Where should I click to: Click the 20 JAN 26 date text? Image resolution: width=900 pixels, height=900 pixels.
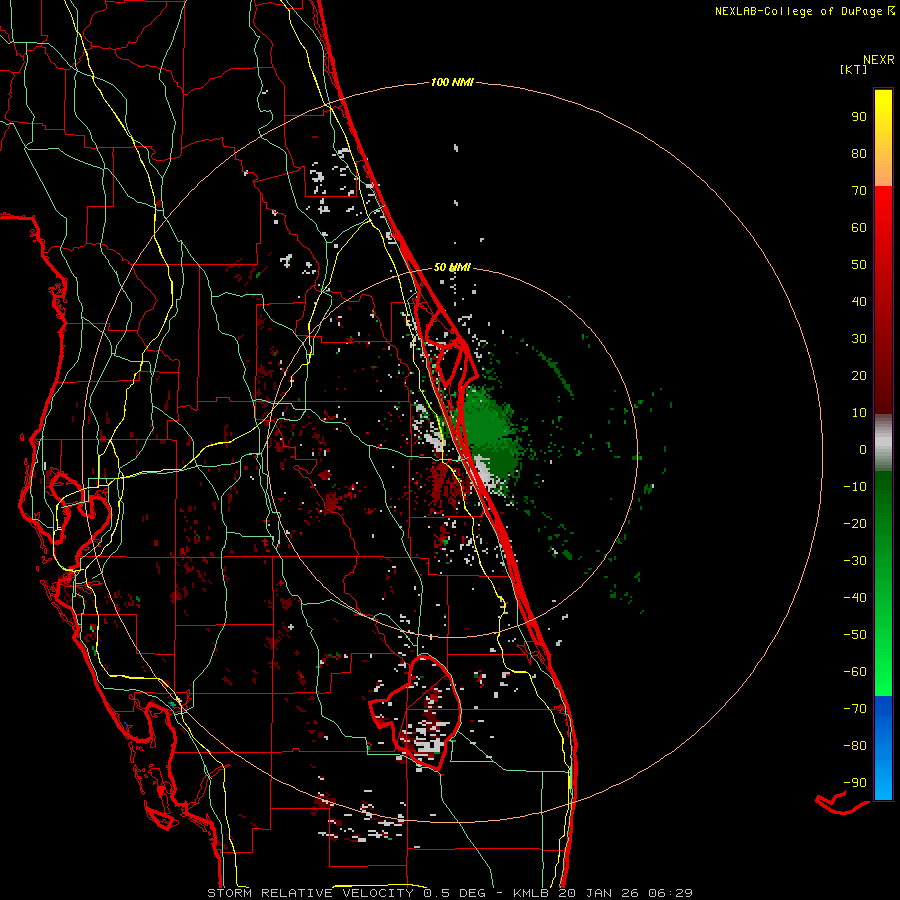[x=599, y=893]
